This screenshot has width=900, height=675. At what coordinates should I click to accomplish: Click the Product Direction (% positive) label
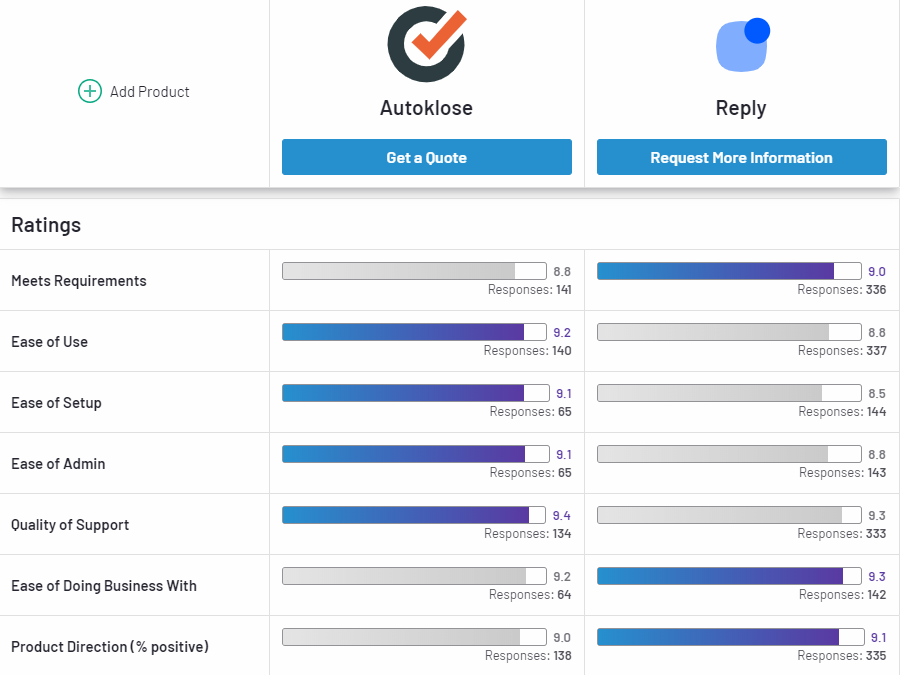click(x=110, y=647)
